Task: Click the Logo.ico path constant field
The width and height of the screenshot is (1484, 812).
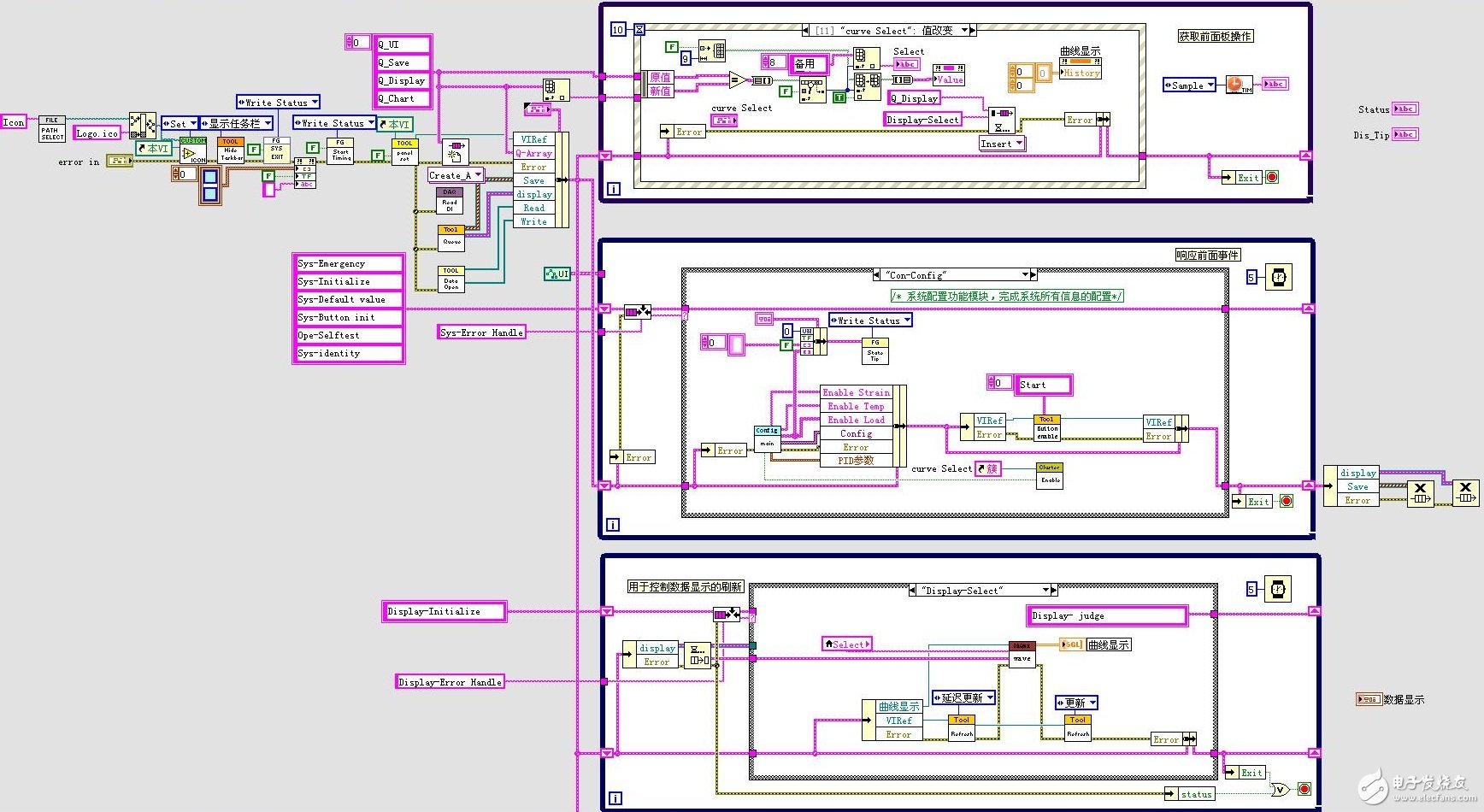Action: coord(98,133)
